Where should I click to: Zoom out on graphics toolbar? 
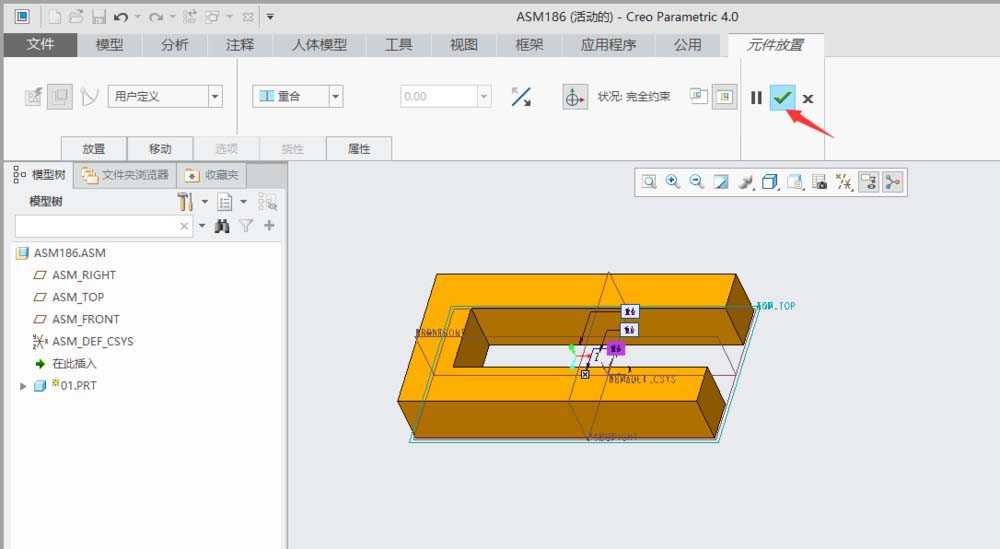pos(697,182)
